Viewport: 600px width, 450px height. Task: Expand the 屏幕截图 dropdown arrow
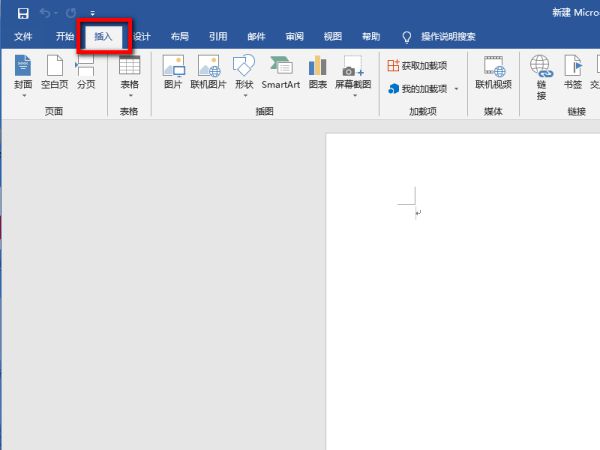[x=355, y=95]
